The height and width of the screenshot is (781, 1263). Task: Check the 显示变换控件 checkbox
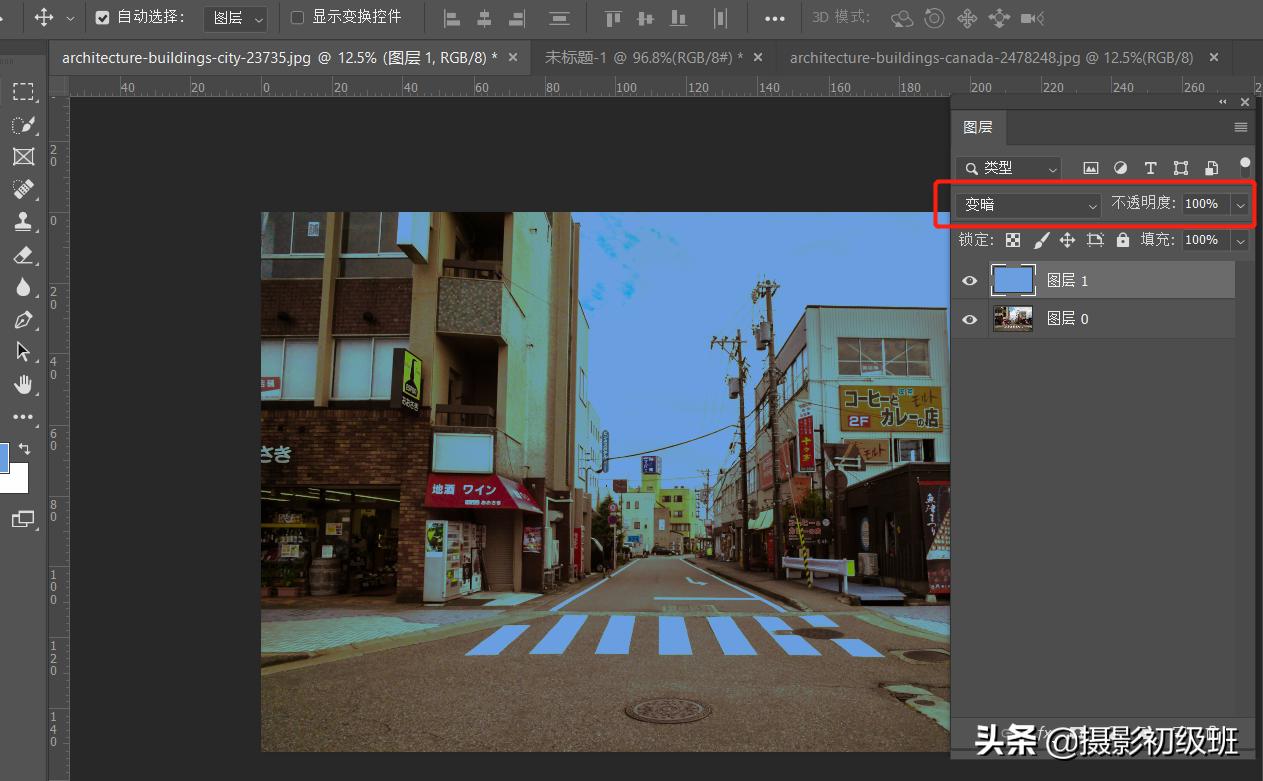[297, 18]
